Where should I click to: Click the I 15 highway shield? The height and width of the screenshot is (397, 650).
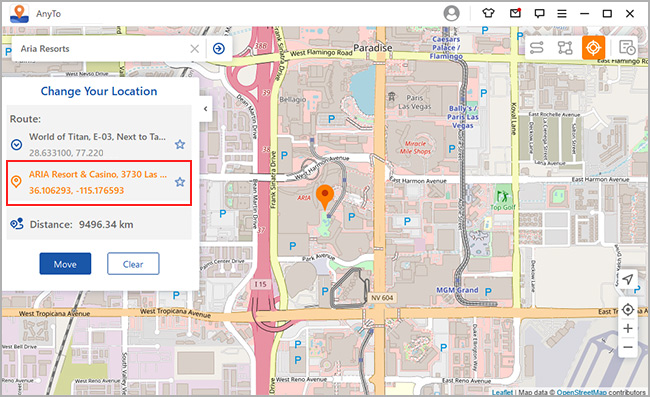(x=261, y=284)
